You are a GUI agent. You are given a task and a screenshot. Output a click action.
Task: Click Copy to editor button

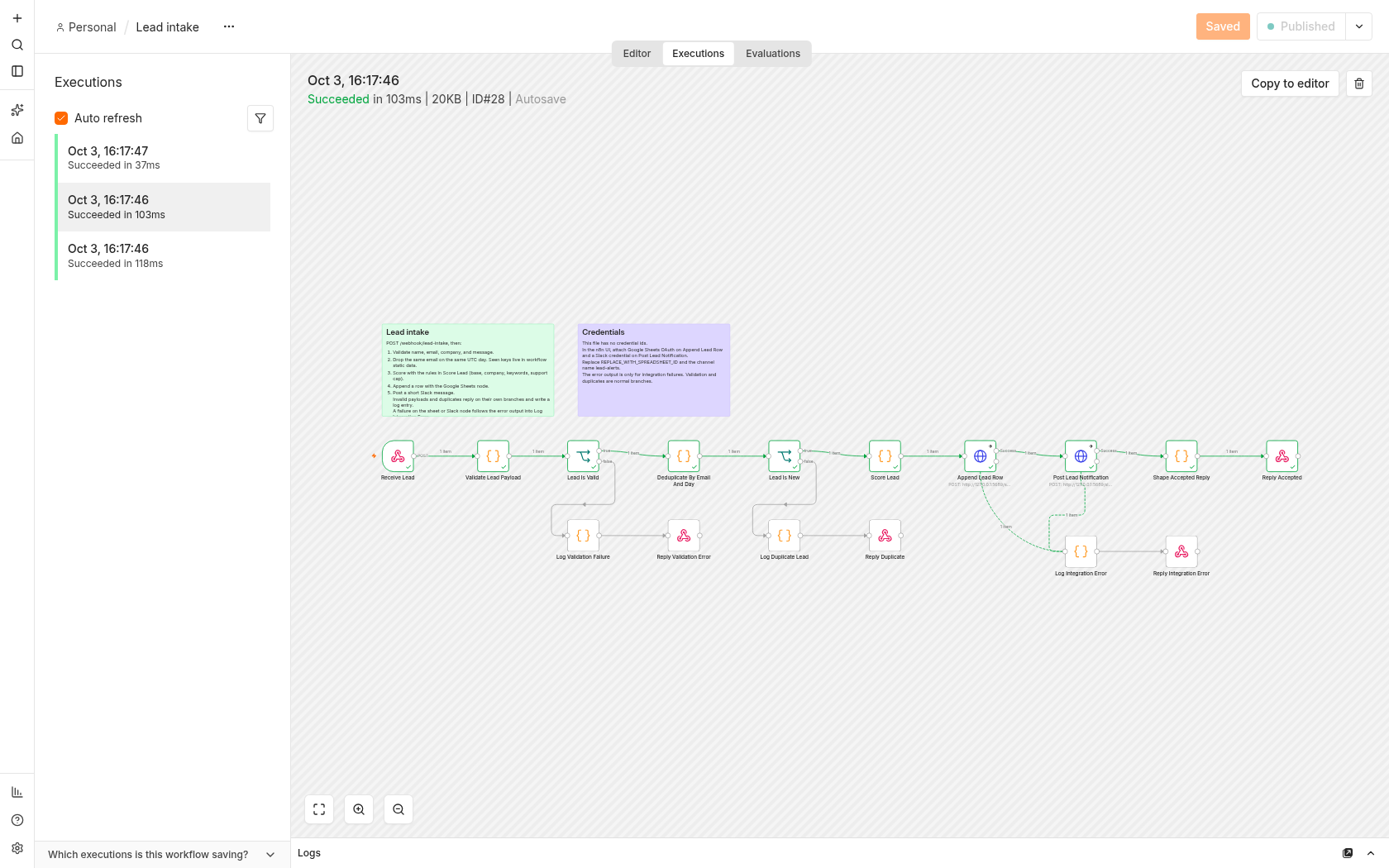1290,83
